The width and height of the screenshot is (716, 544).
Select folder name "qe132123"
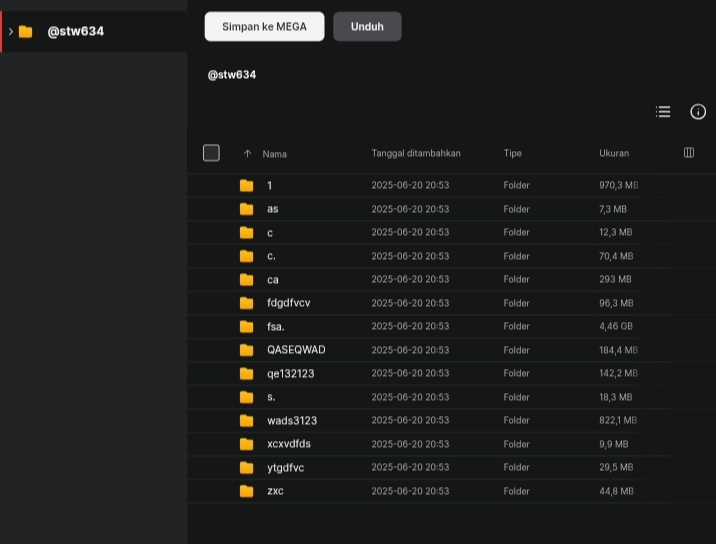pos(291,374)
